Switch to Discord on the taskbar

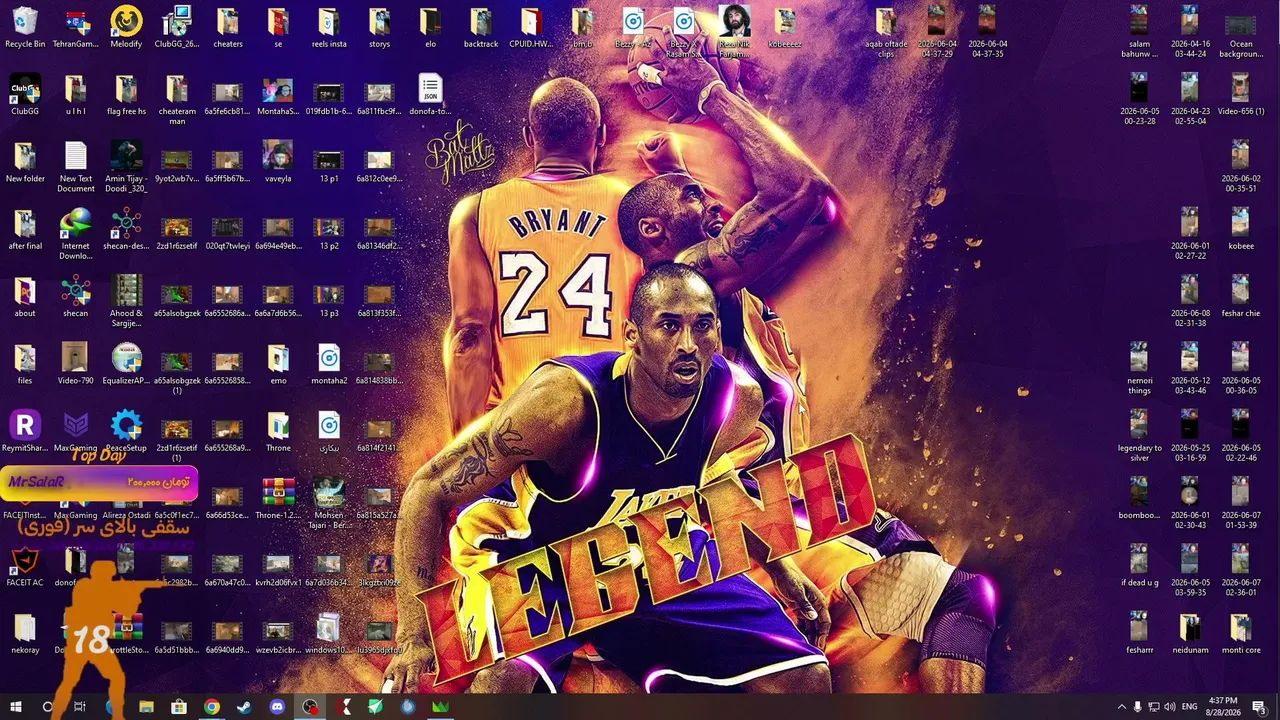tap(277, 707)
